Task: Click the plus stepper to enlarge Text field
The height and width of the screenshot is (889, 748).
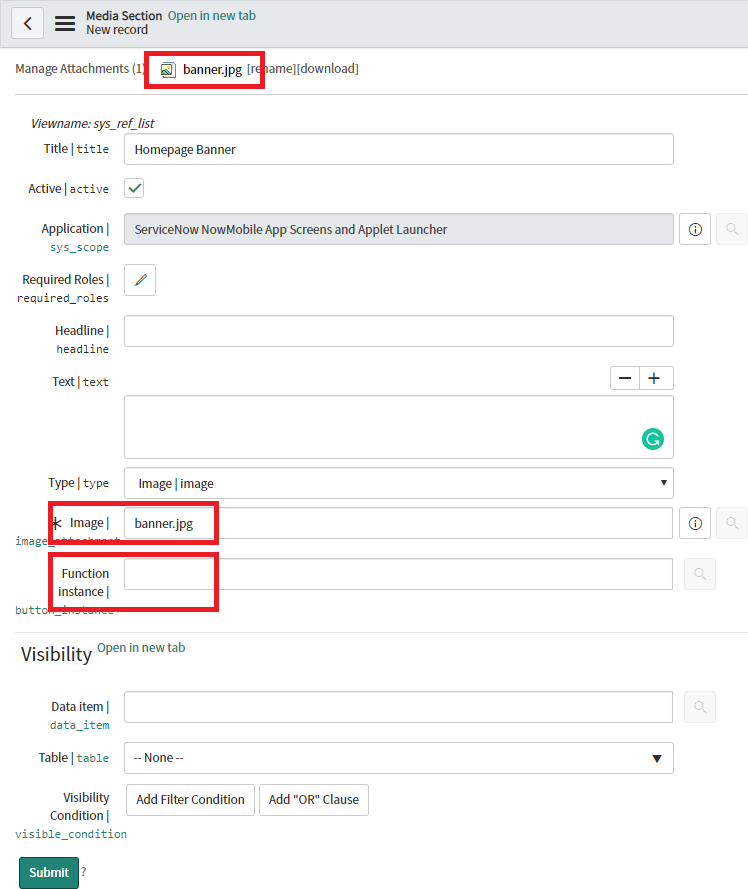Action: pos(655,378)
